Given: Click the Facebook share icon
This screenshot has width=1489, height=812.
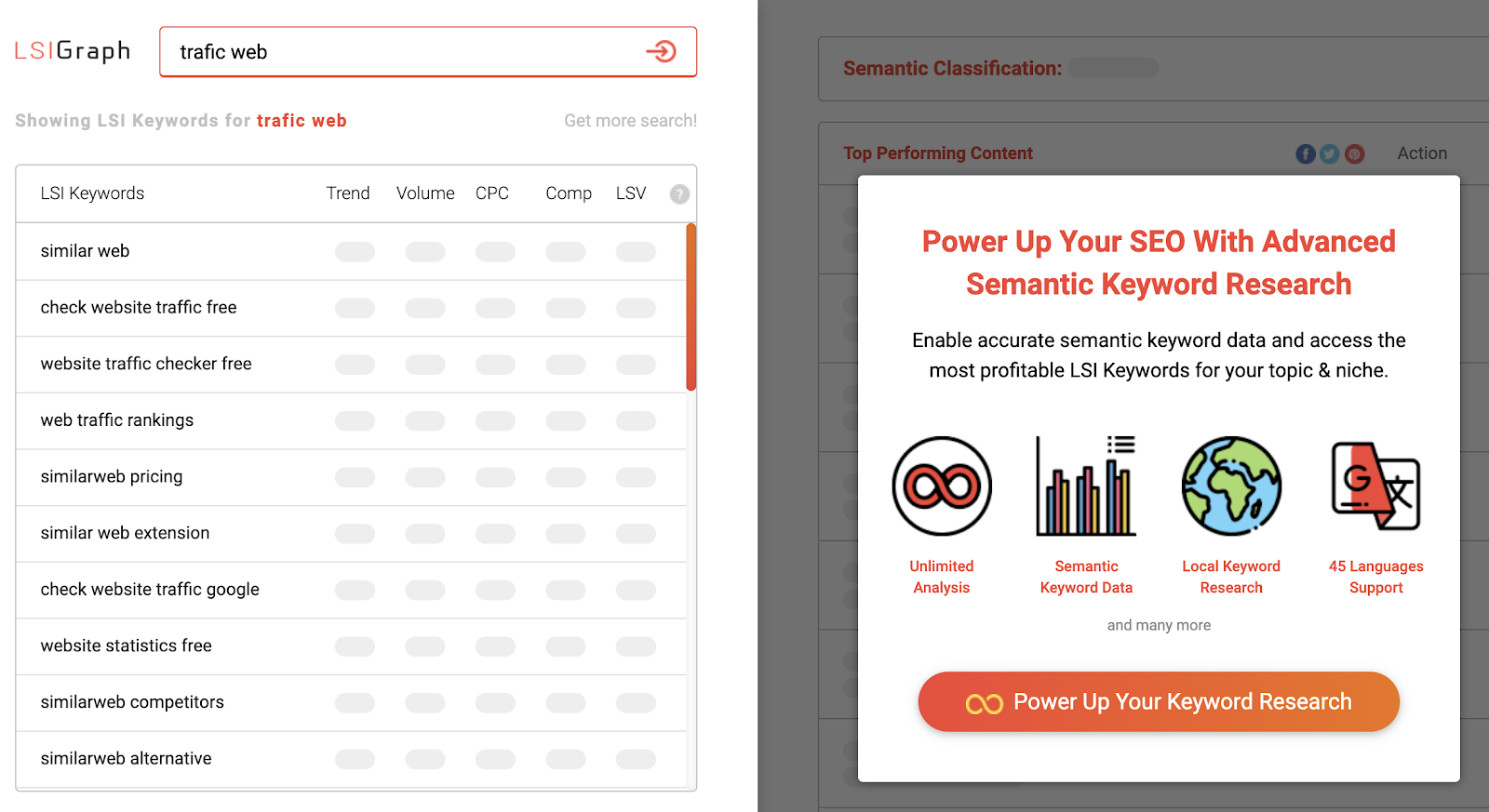Looking at the screenshot, I should (x=1306, y=153).
